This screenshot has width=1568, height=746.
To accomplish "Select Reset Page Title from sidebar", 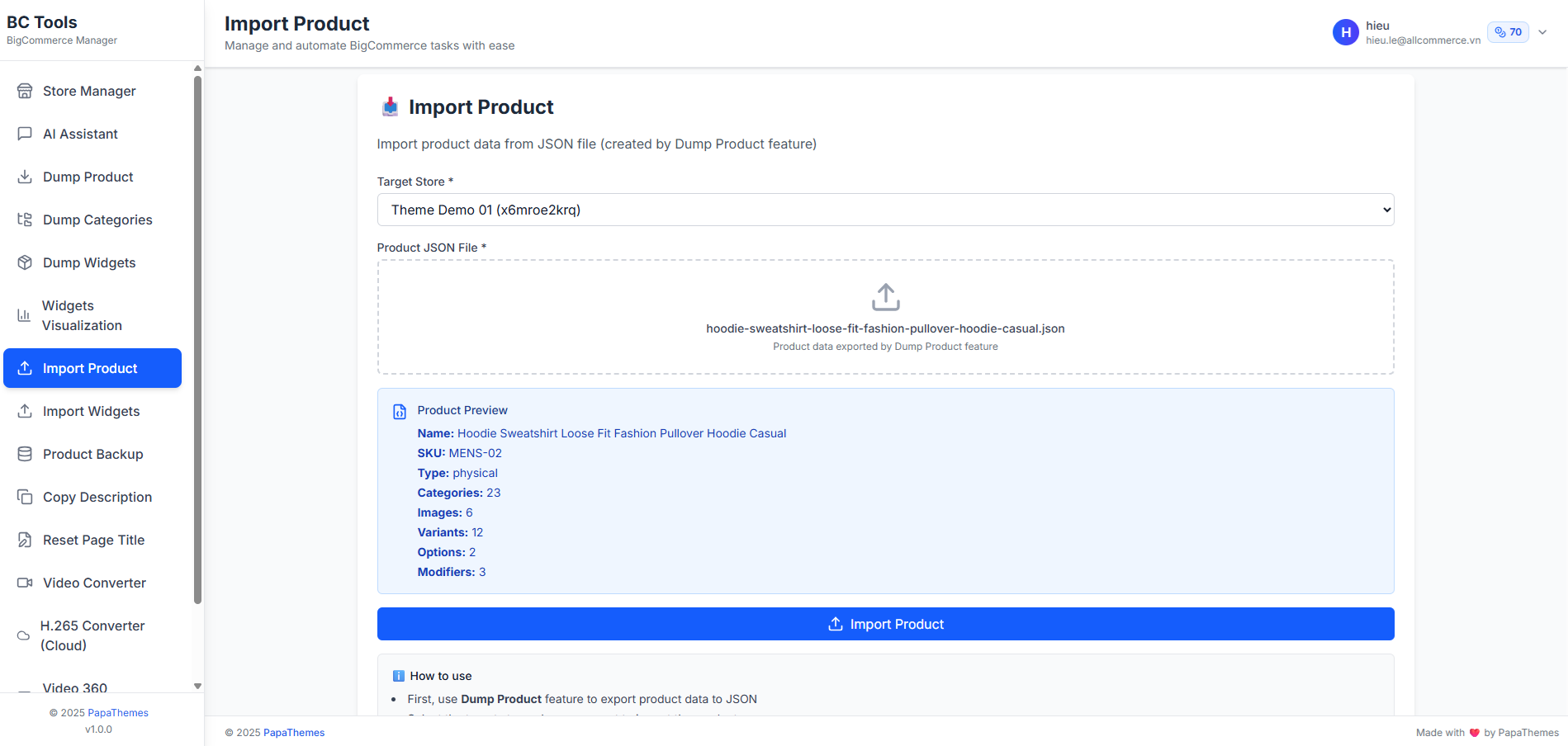I will pos(93,540).
